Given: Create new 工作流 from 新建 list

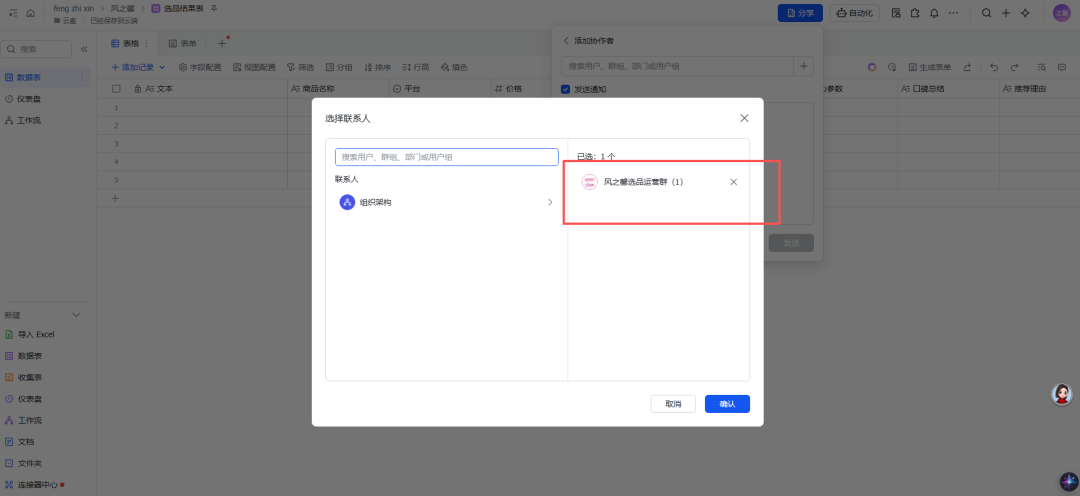Looking at the screenshot, I should [x=30, y=420].
